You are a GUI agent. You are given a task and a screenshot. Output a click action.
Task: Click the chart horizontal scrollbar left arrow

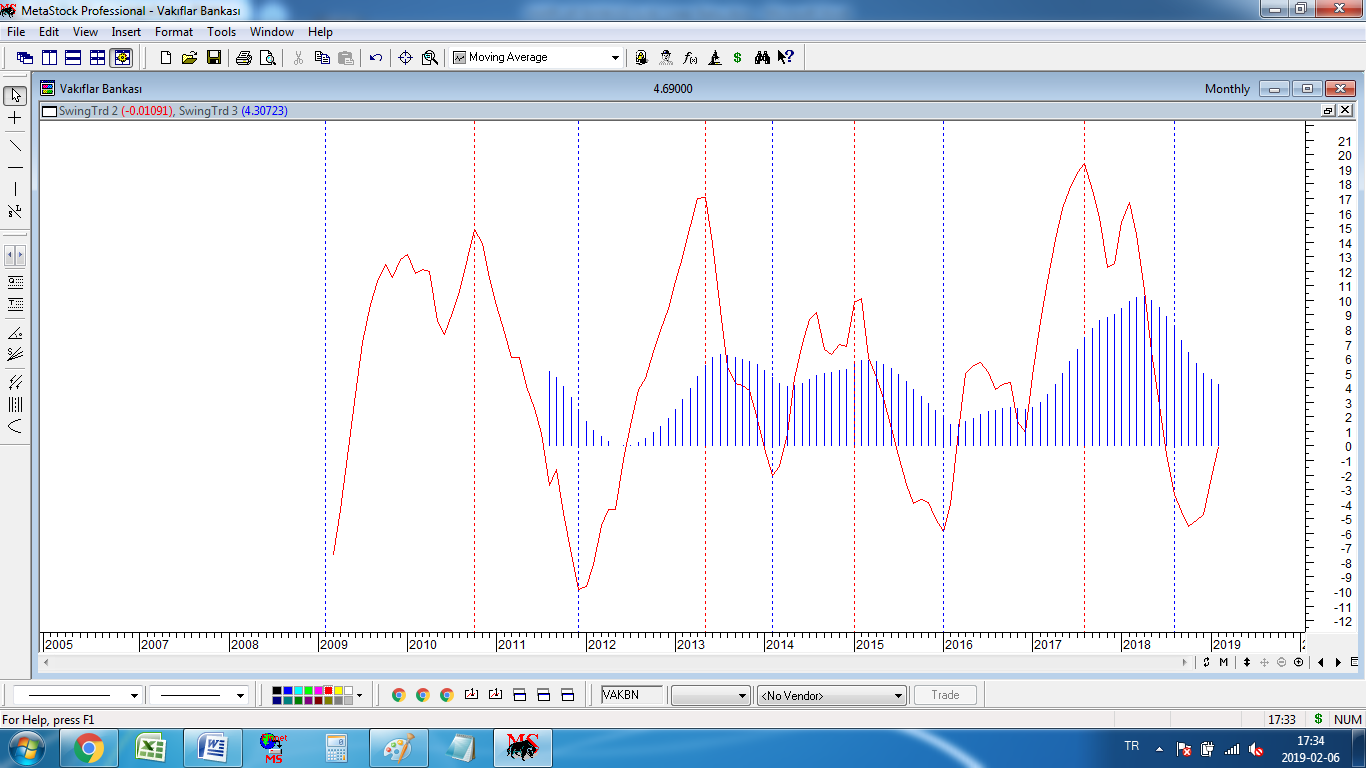(44, 662)
